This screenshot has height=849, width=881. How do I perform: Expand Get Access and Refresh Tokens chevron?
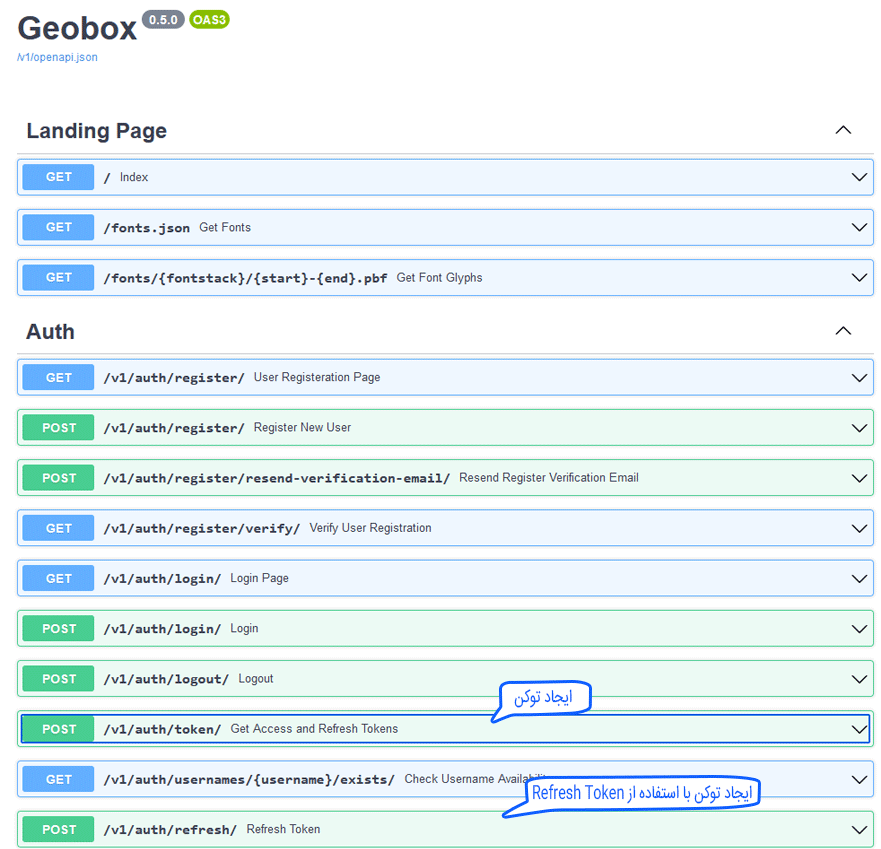click(x=859, y=729)
